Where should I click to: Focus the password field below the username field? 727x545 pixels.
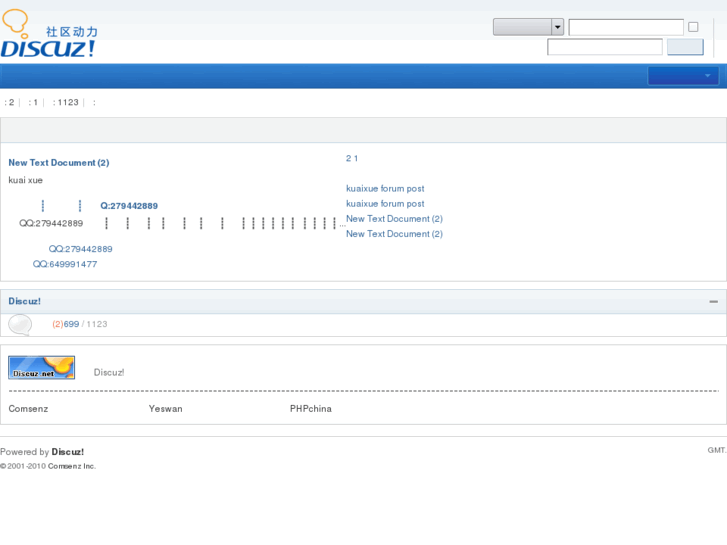(x=605, y=47)
